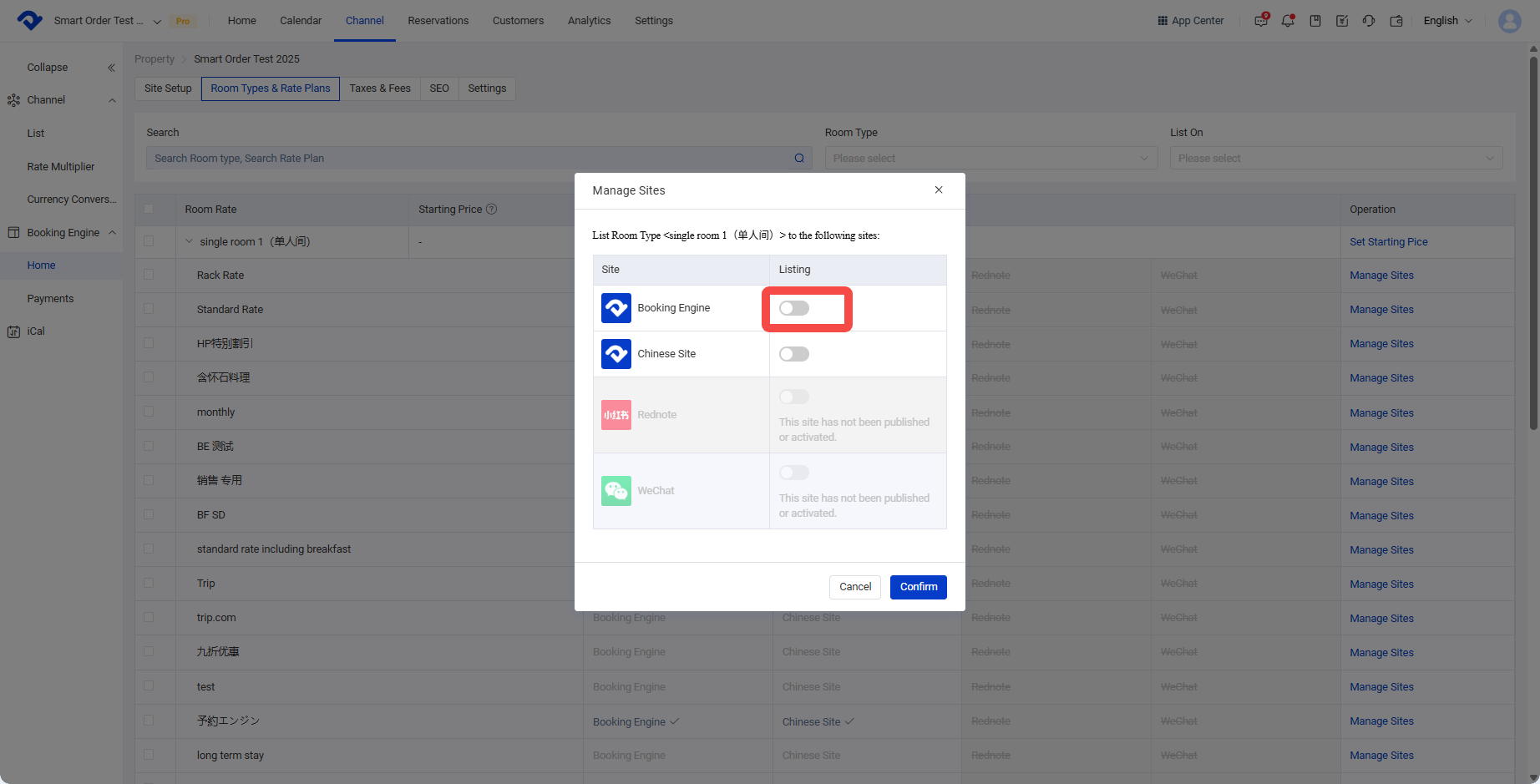Viewport: 1540px width, 784px height.
Task: Open Rate Multiplier in the sidebar
Action: click(x=61, y=167)
